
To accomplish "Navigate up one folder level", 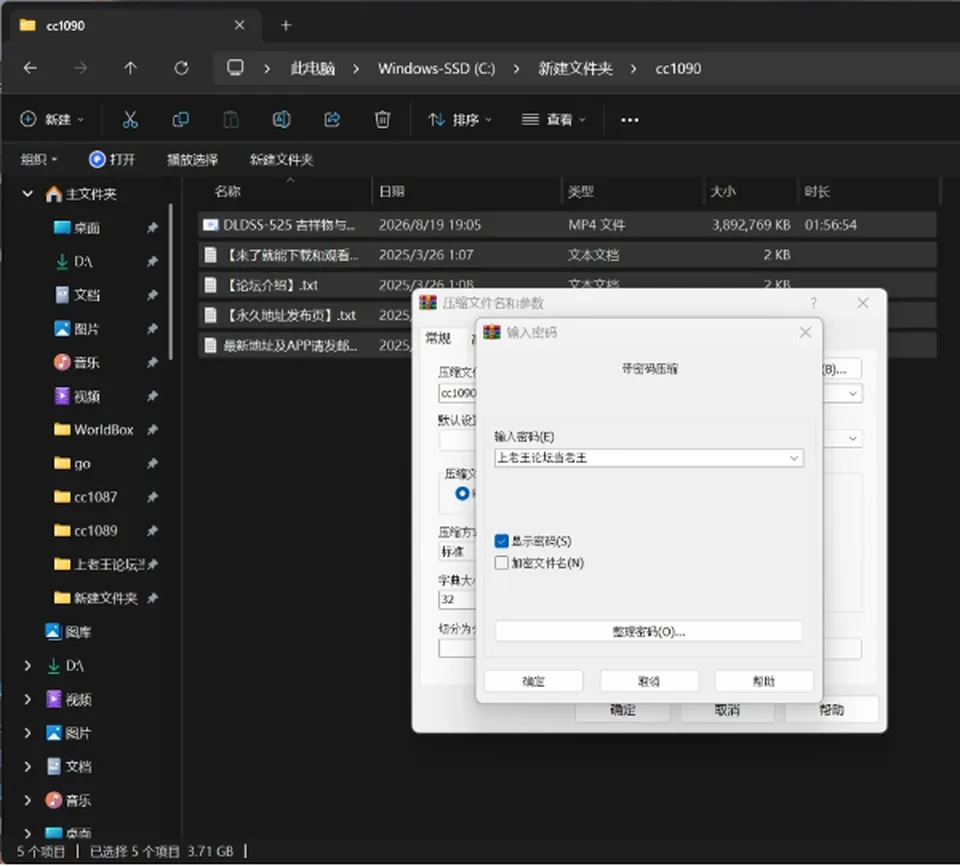I will (x=130, y=68).
